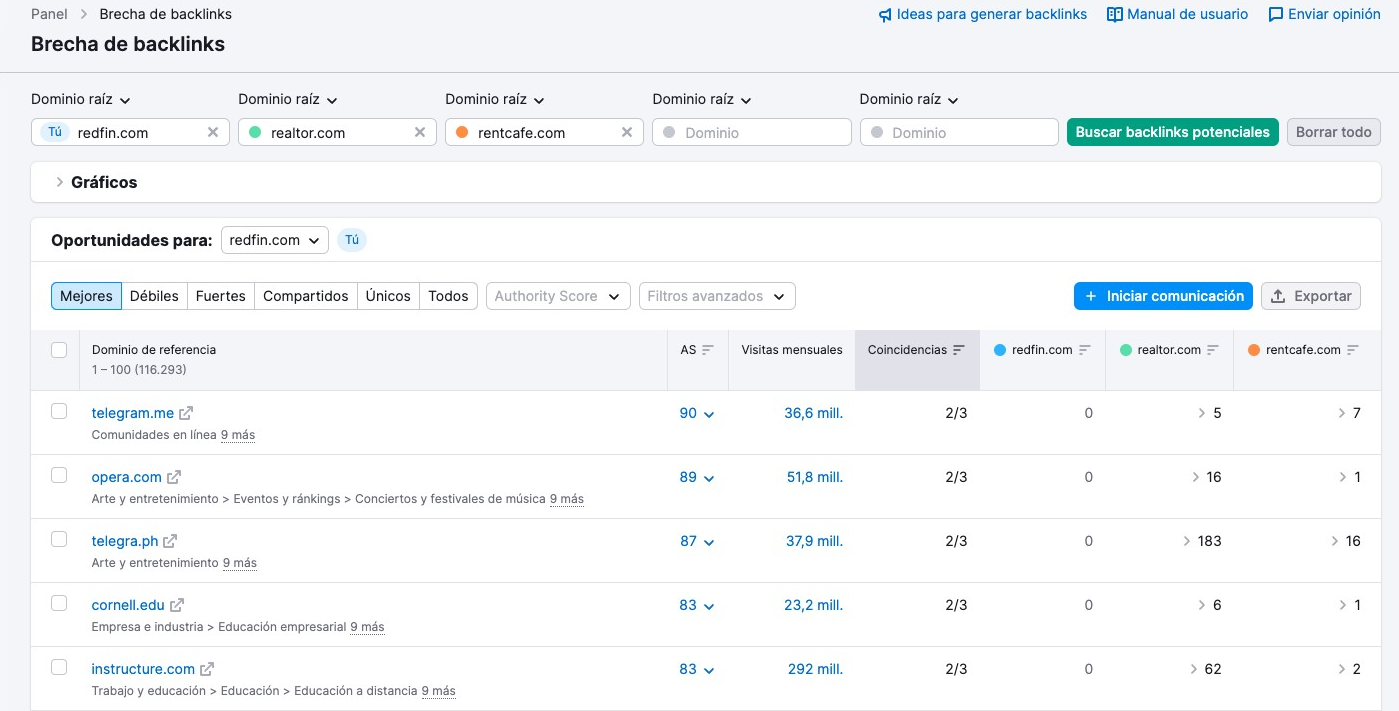Open Oportunidades para redfin.com dropdown
Screen dimensions: 1399x711
(x=275, y=240)
